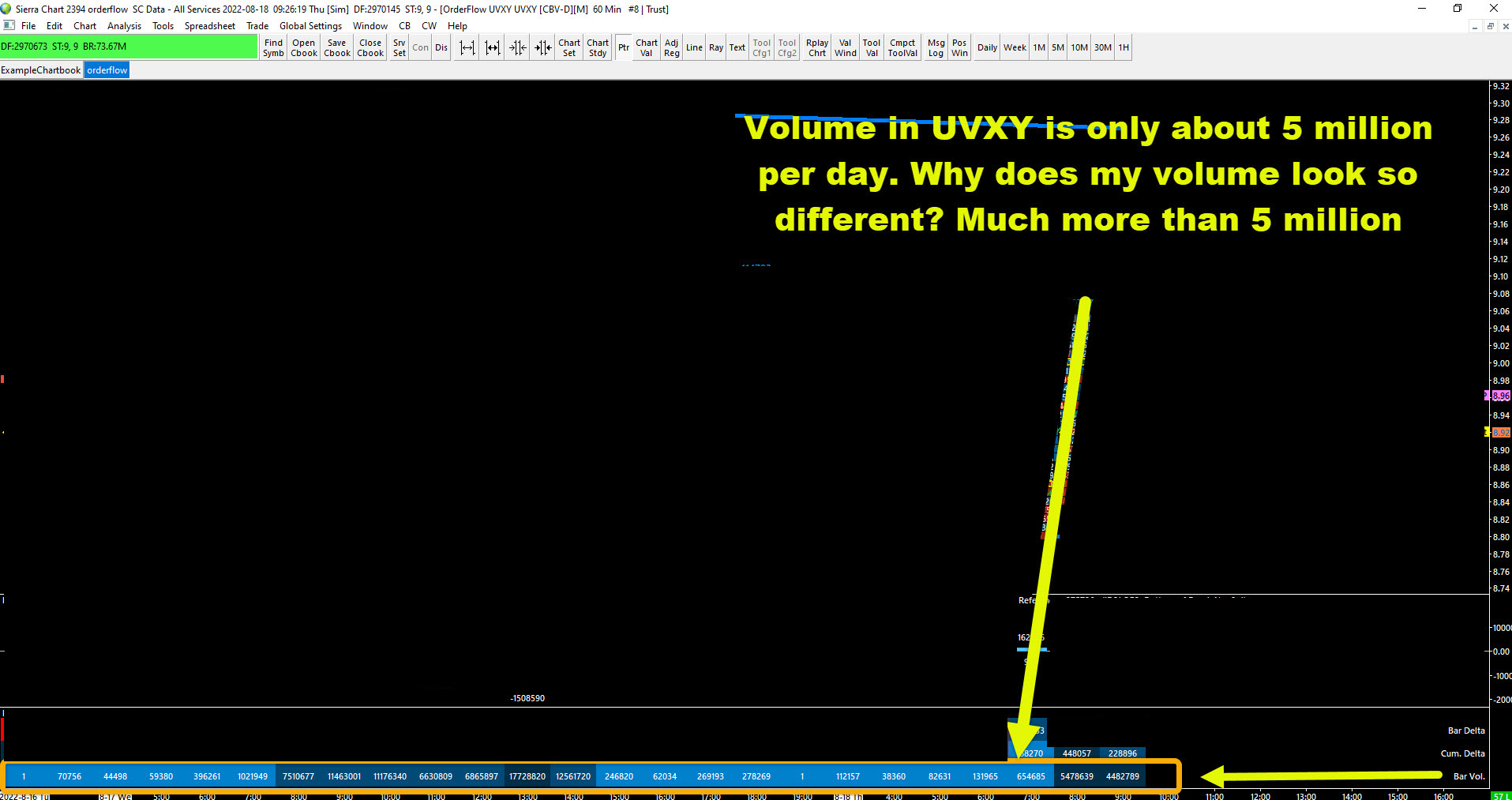Click the Bar Vol. value 17728820
Viewport: 1512px width, 800px height.
pyautogui.click(x=527, y=776)
